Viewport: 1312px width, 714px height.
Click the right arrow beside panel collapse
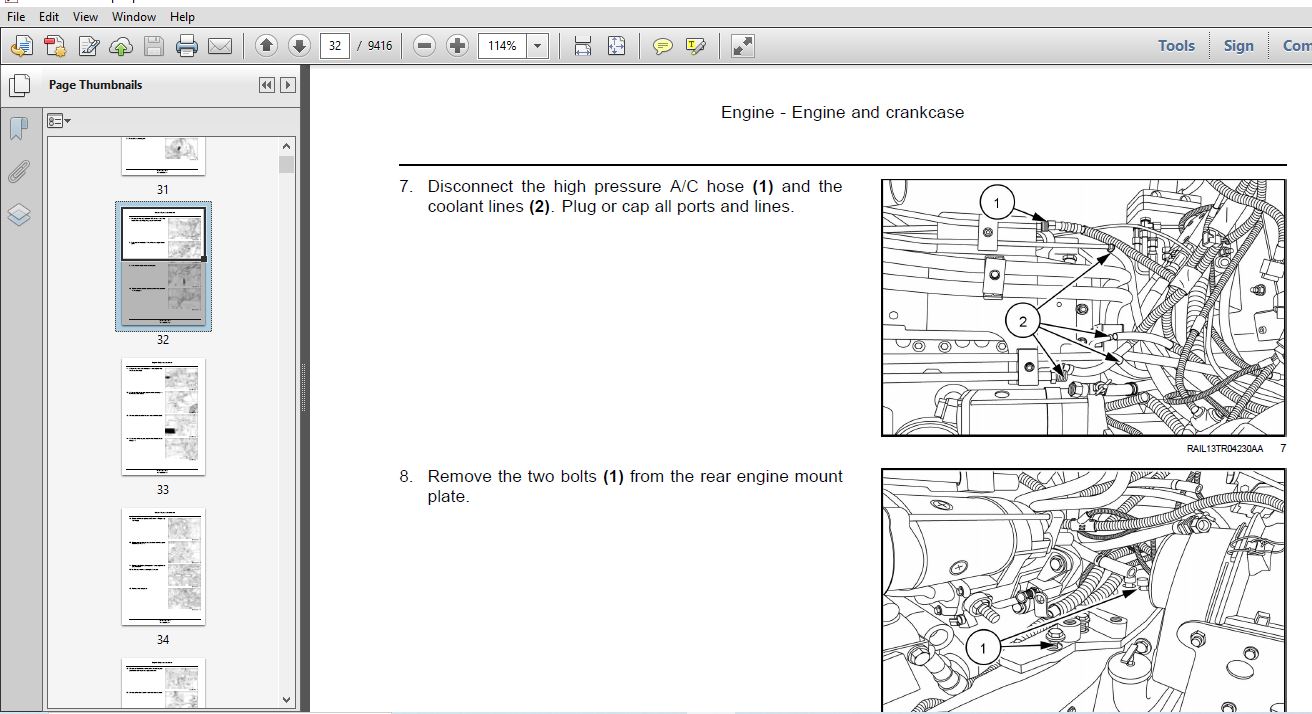(x=288, y=85)
